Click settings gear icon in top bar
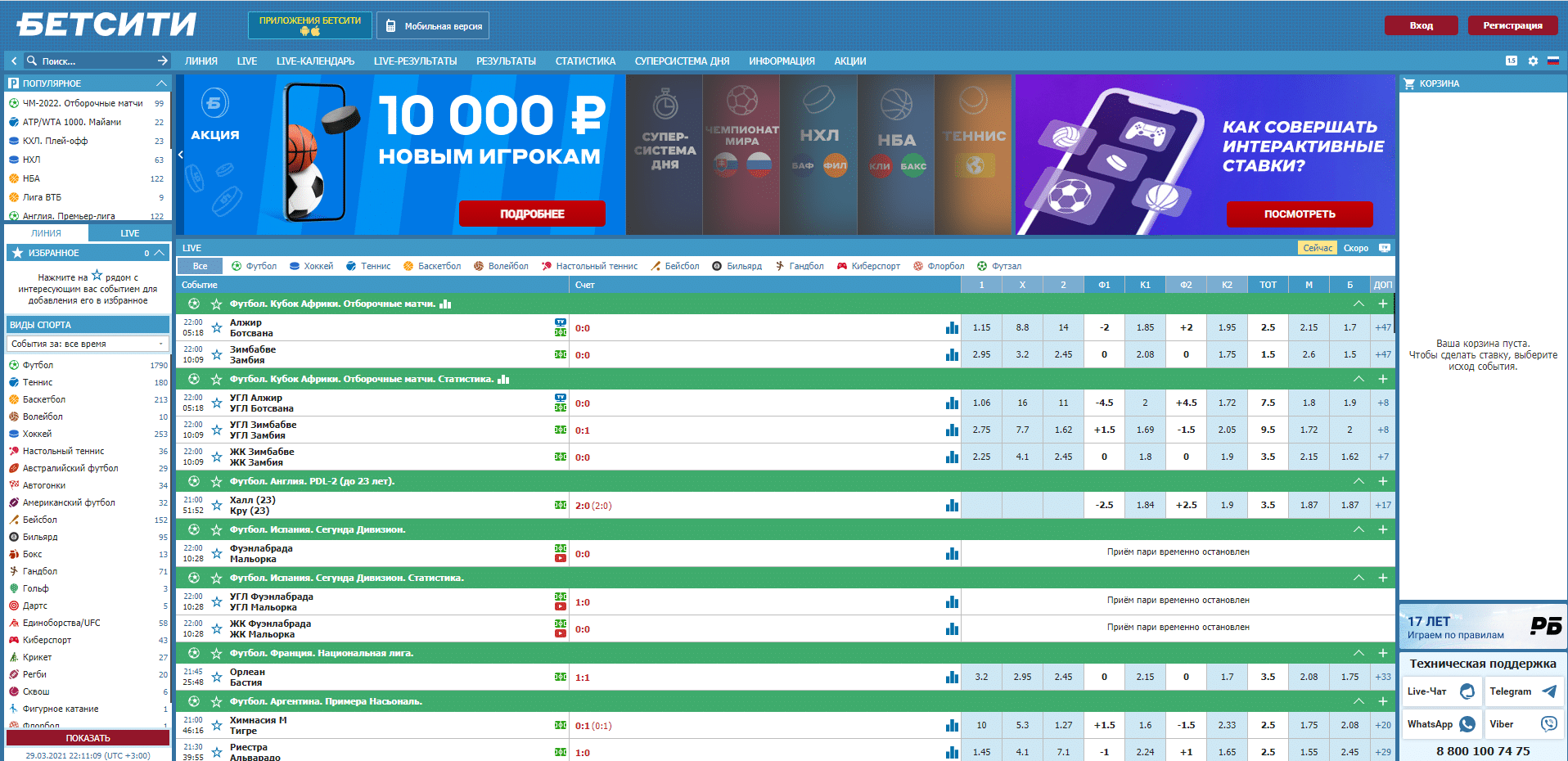The image size is (1568, 761). [1533, 61]
